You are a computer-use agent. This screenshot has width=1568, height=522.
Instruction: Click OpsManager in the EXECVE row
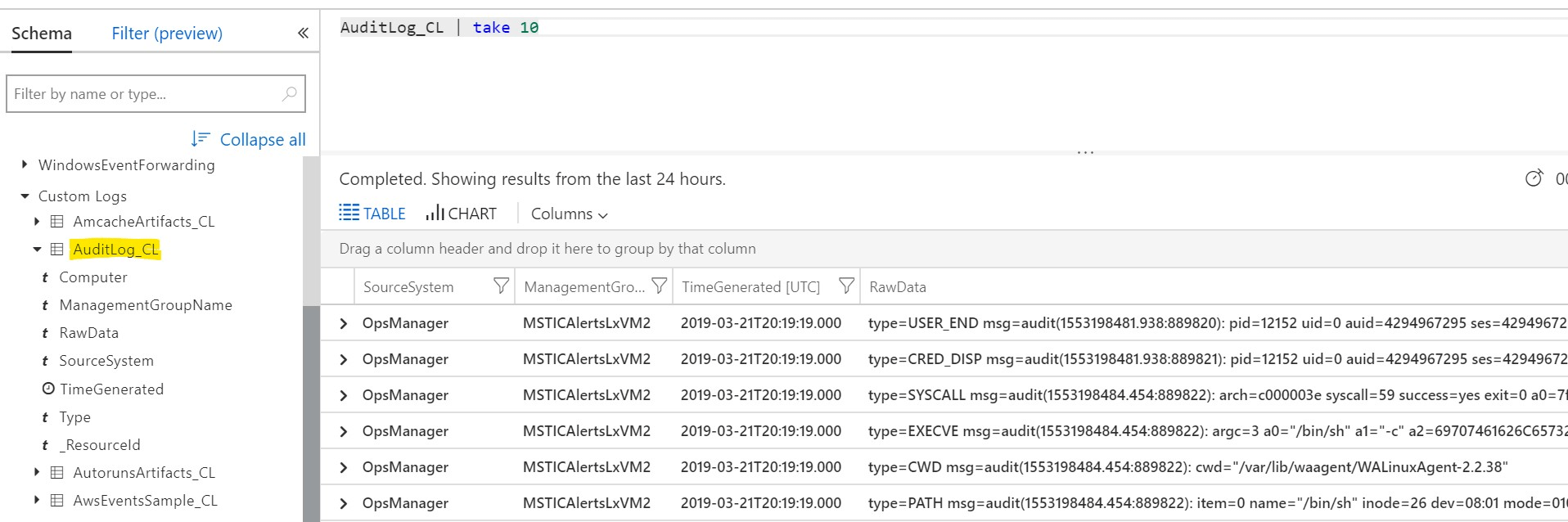click(x=405, y=431)
